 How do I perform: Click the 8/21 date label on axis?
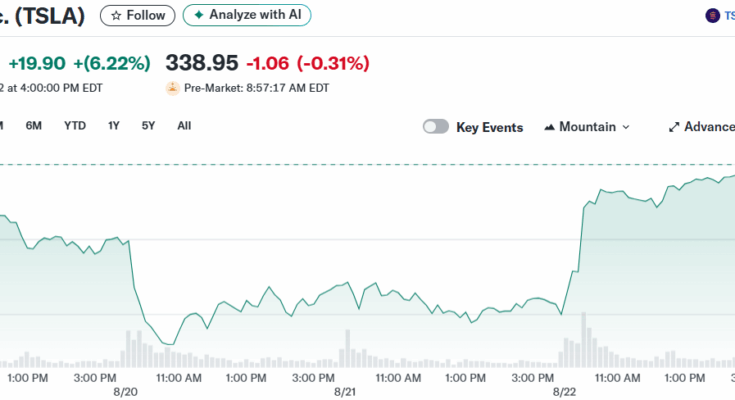pos(345,392)
